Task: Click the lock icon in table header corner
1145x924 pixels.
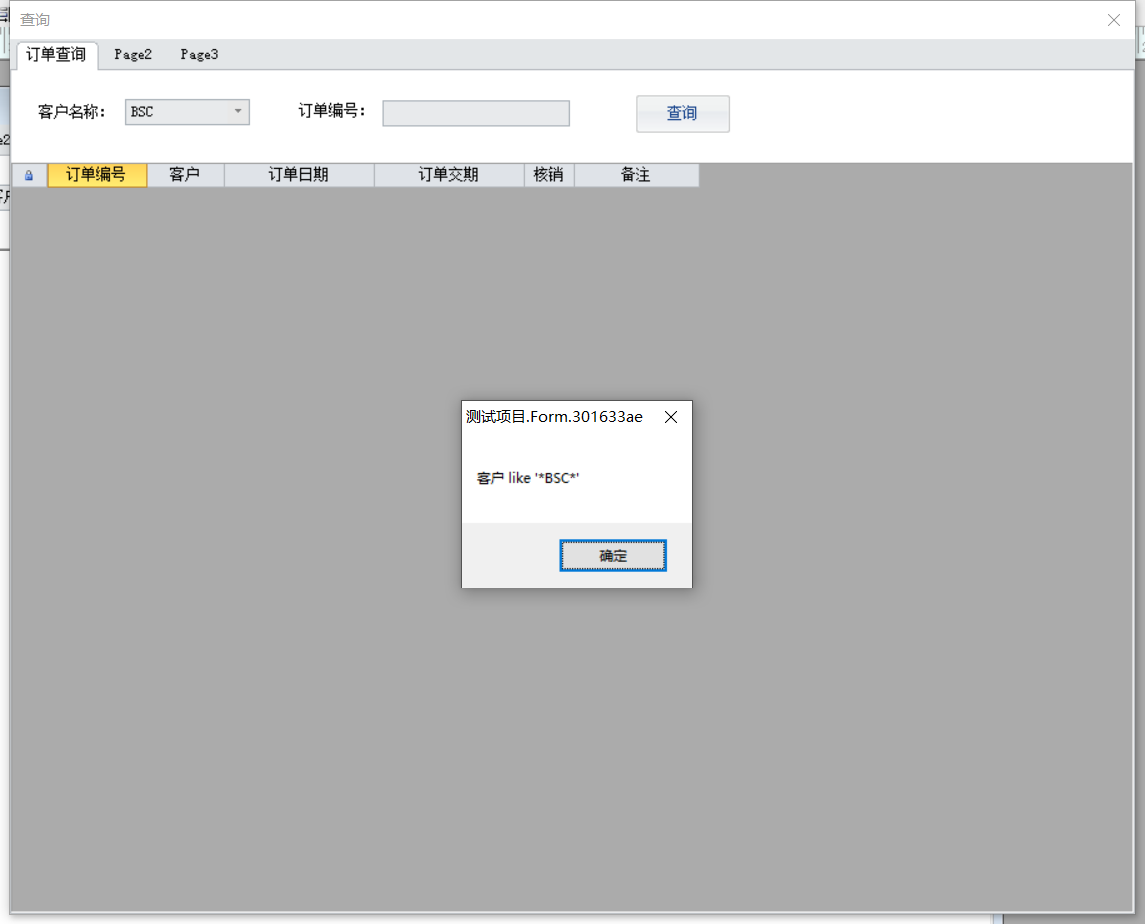Action: 29,175
